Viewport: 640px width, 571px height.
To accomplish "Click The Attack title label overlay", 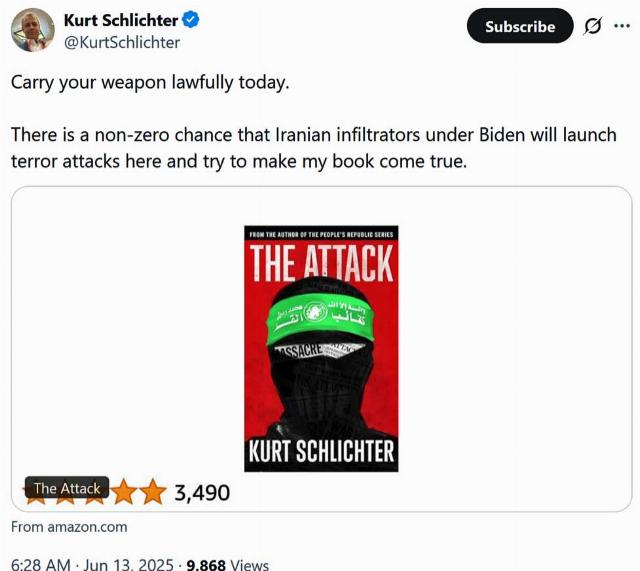I will pos(67,488).
